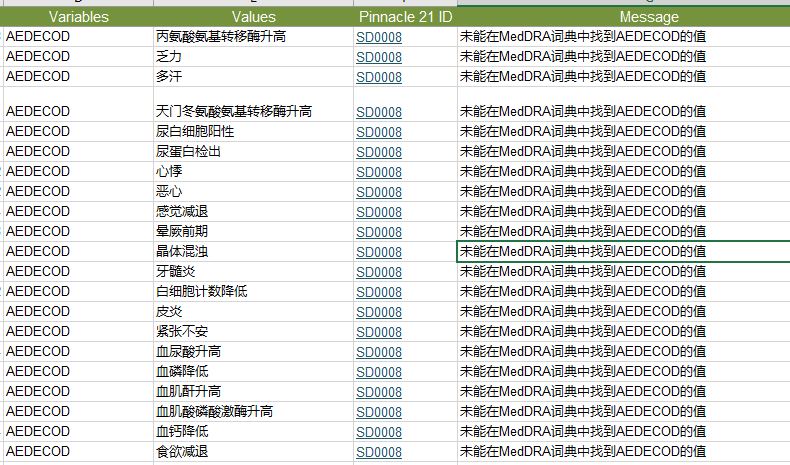Open the SD0008 link next to 心悸
Image resolution: width=790 pixels, height=465 pixels.
[379, 172]
